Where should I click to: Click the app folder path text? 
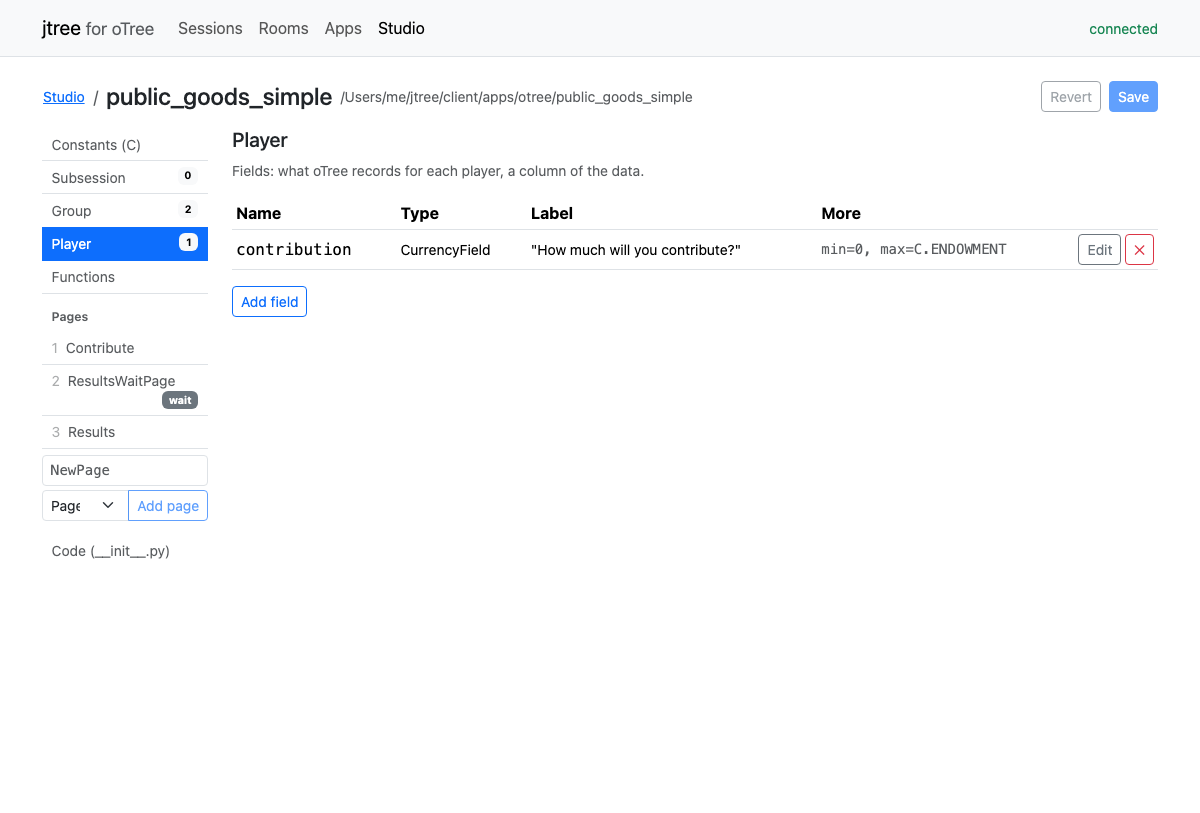(x=516, y=97)
